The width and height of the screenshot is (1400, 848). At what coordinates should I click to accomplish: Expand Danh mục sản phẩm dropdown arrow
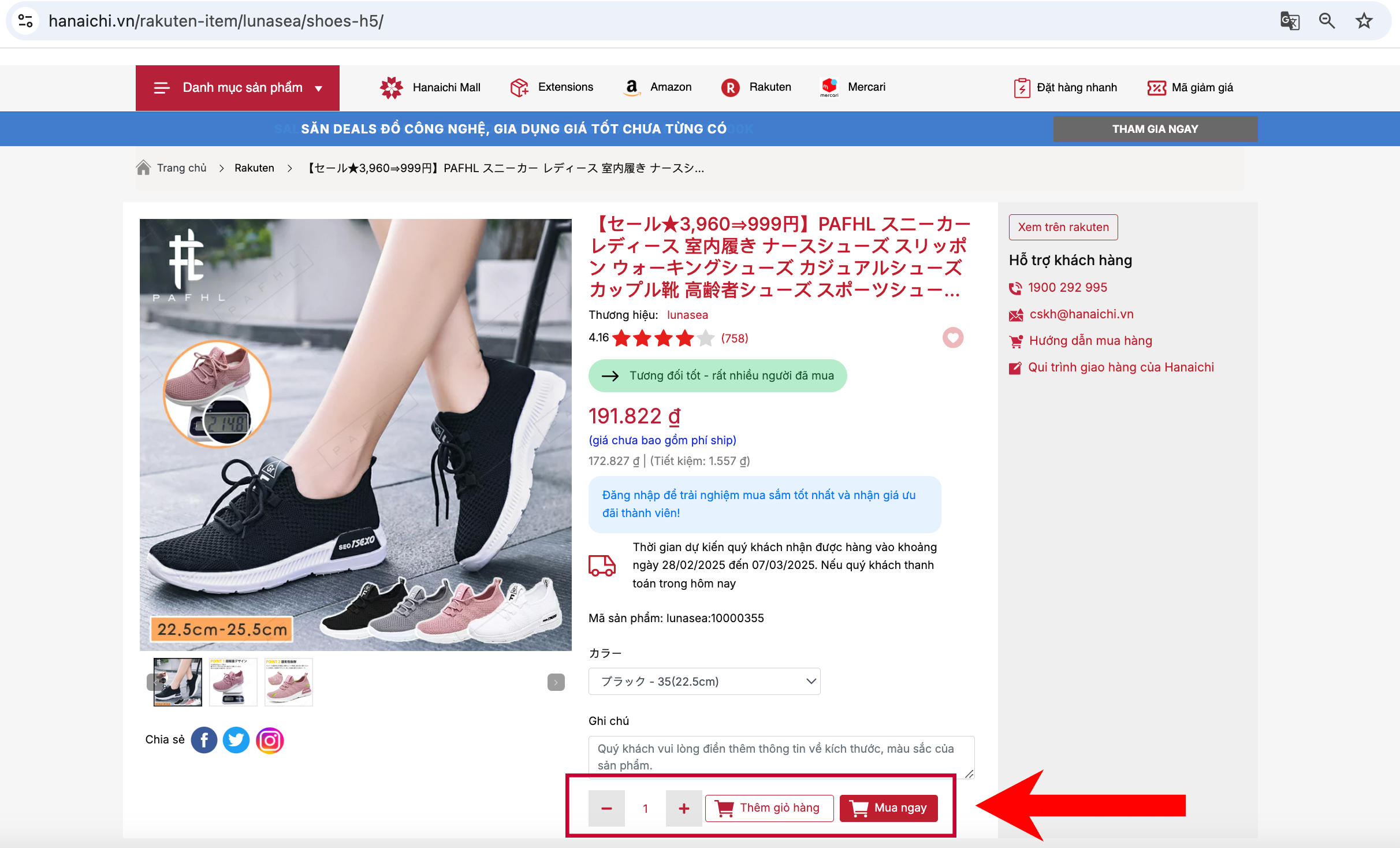pos(318,88)
